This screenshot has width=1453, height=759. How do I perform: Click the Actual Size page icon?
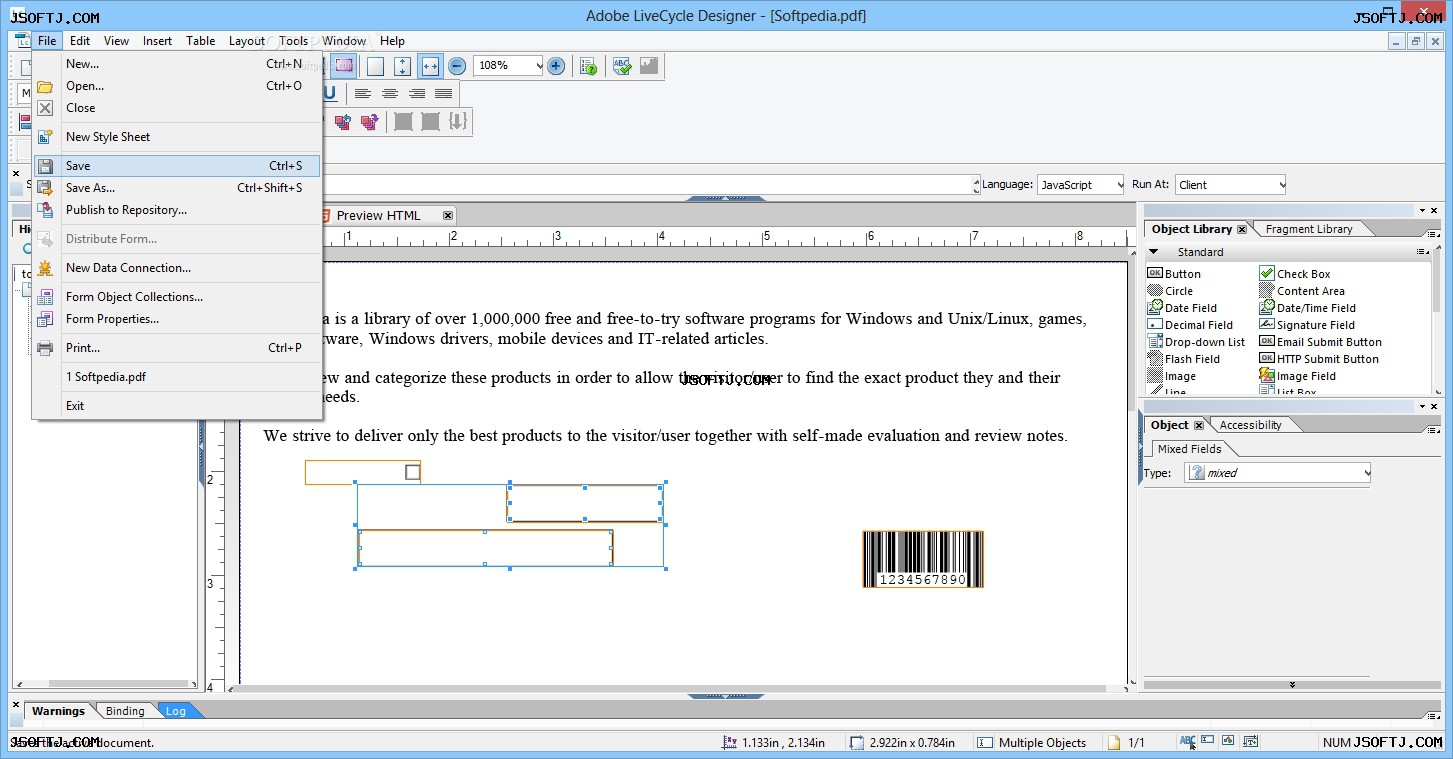click(375, 66)
